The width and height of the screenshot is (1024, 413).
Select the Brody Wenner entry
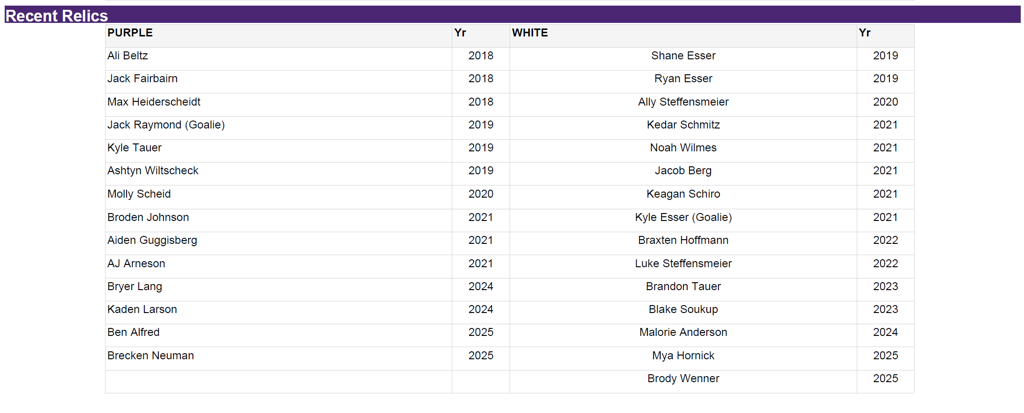683,379
